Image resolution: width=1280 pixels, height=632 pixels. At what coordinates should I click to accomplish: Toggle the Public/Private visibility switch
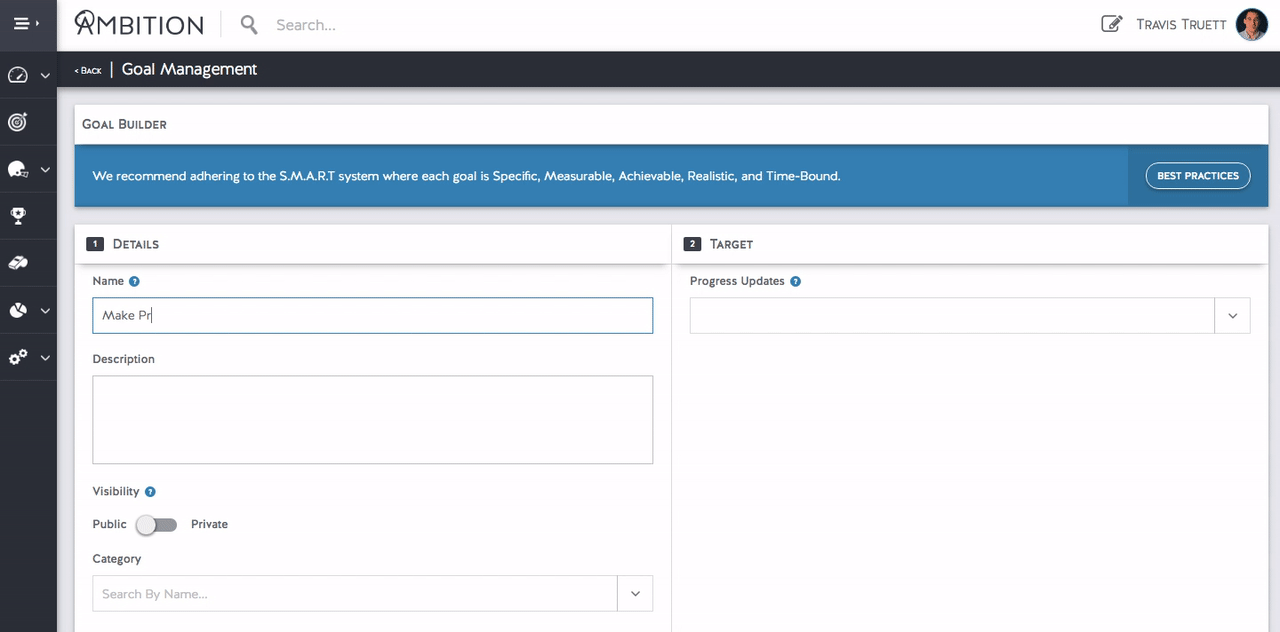[x=157, y=525]
